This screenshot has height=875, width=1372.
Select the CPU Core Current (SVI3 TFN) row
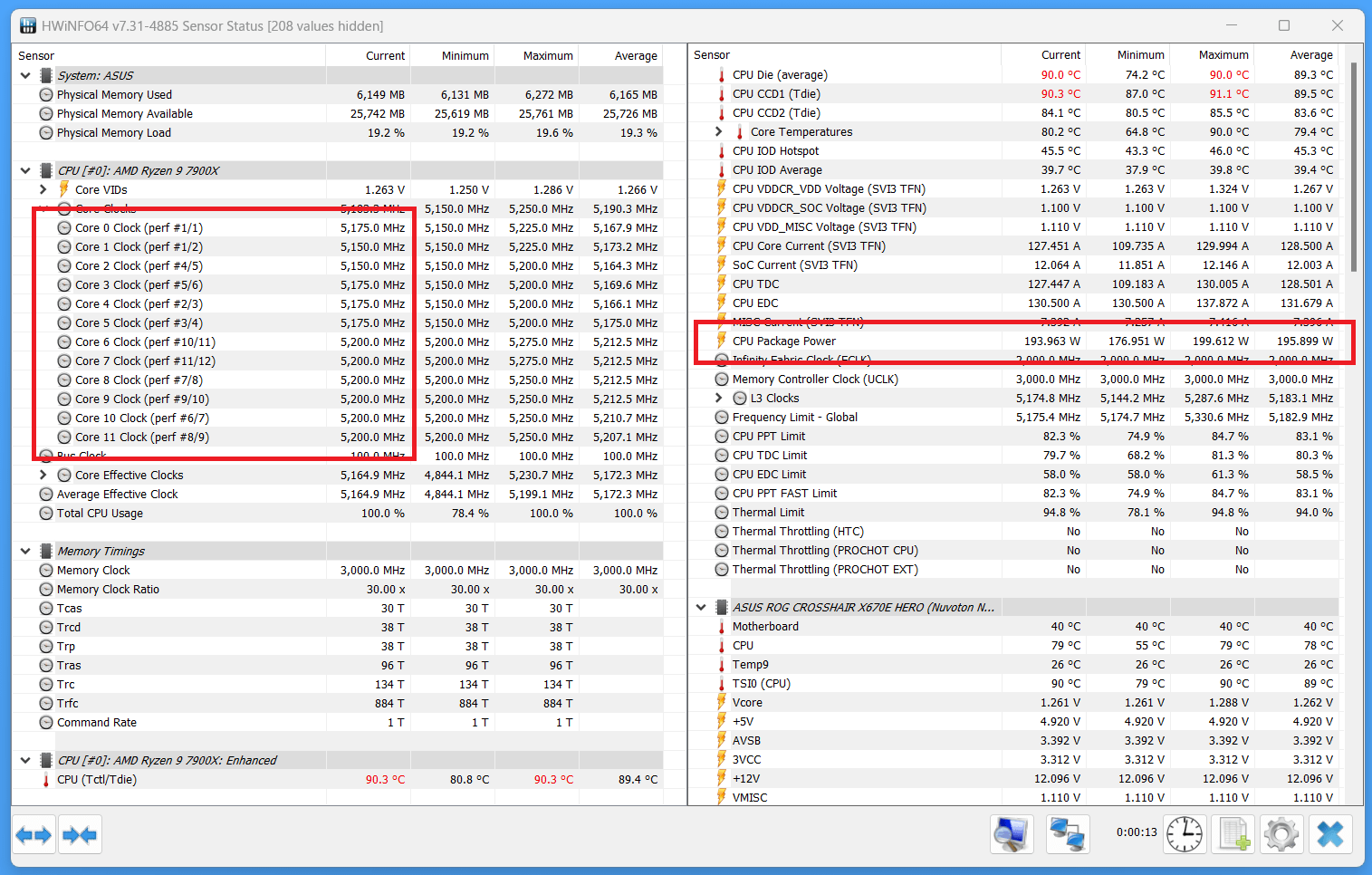pyautogui.click(x=1013, y=246)
